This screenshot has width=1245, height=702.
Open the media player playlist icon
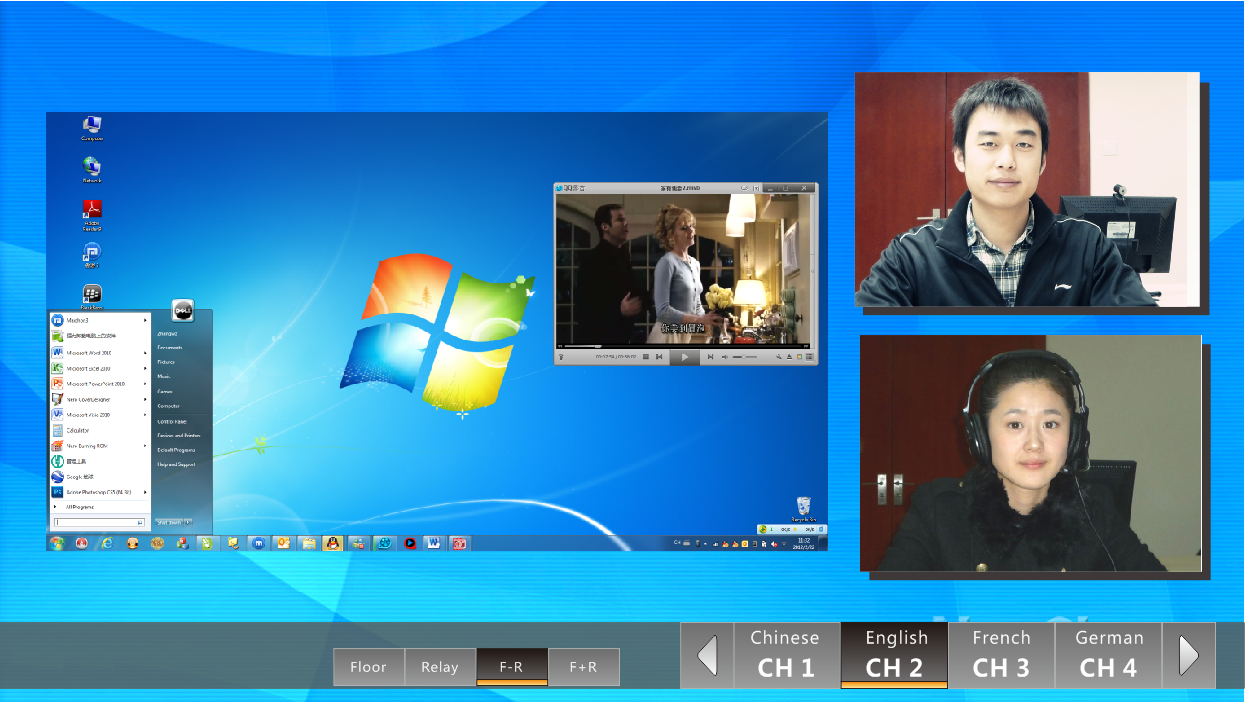pos(810,357)
